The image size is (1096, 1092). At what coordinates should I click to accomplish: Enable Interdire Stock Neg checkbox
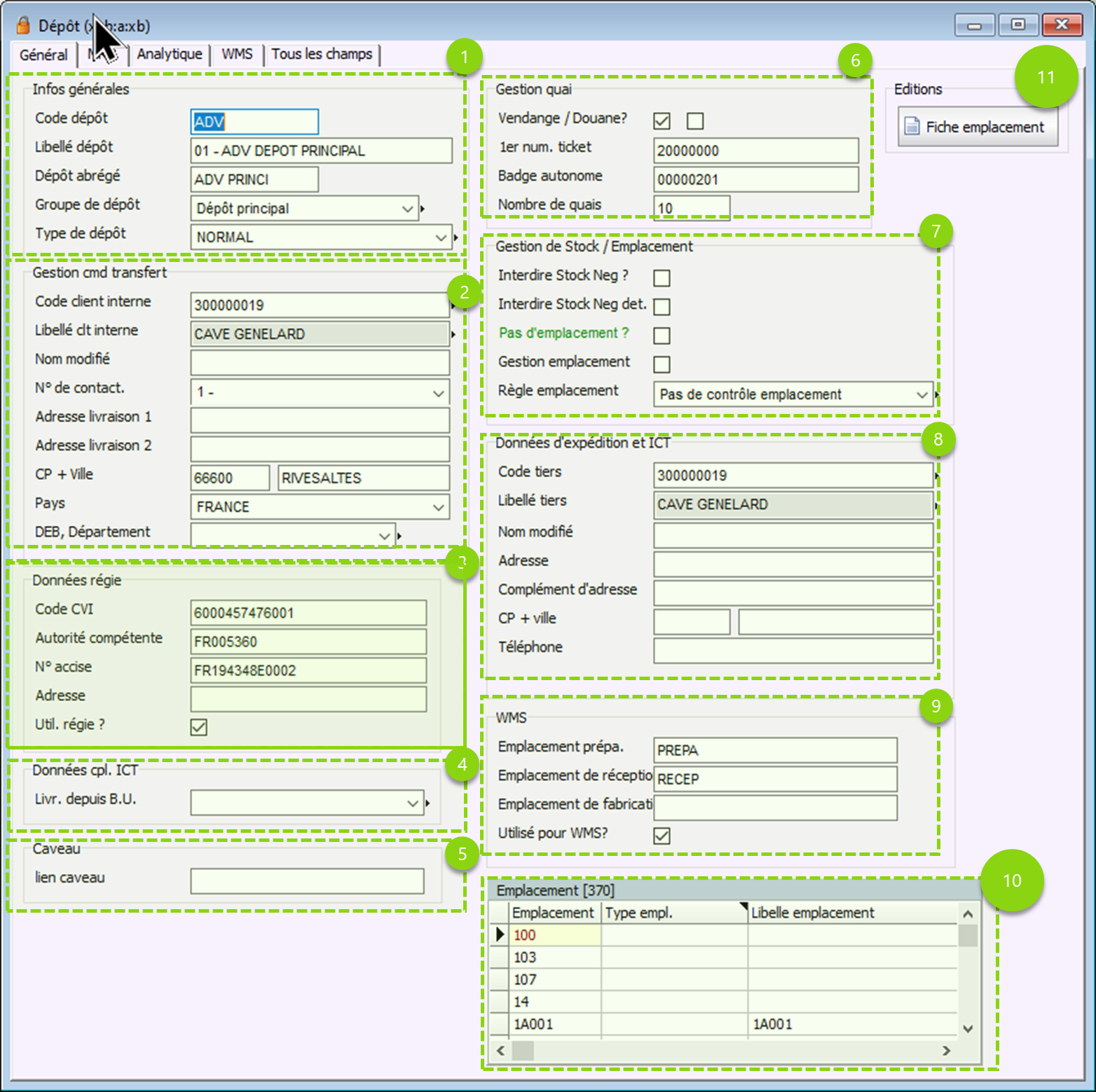[662, 278]
